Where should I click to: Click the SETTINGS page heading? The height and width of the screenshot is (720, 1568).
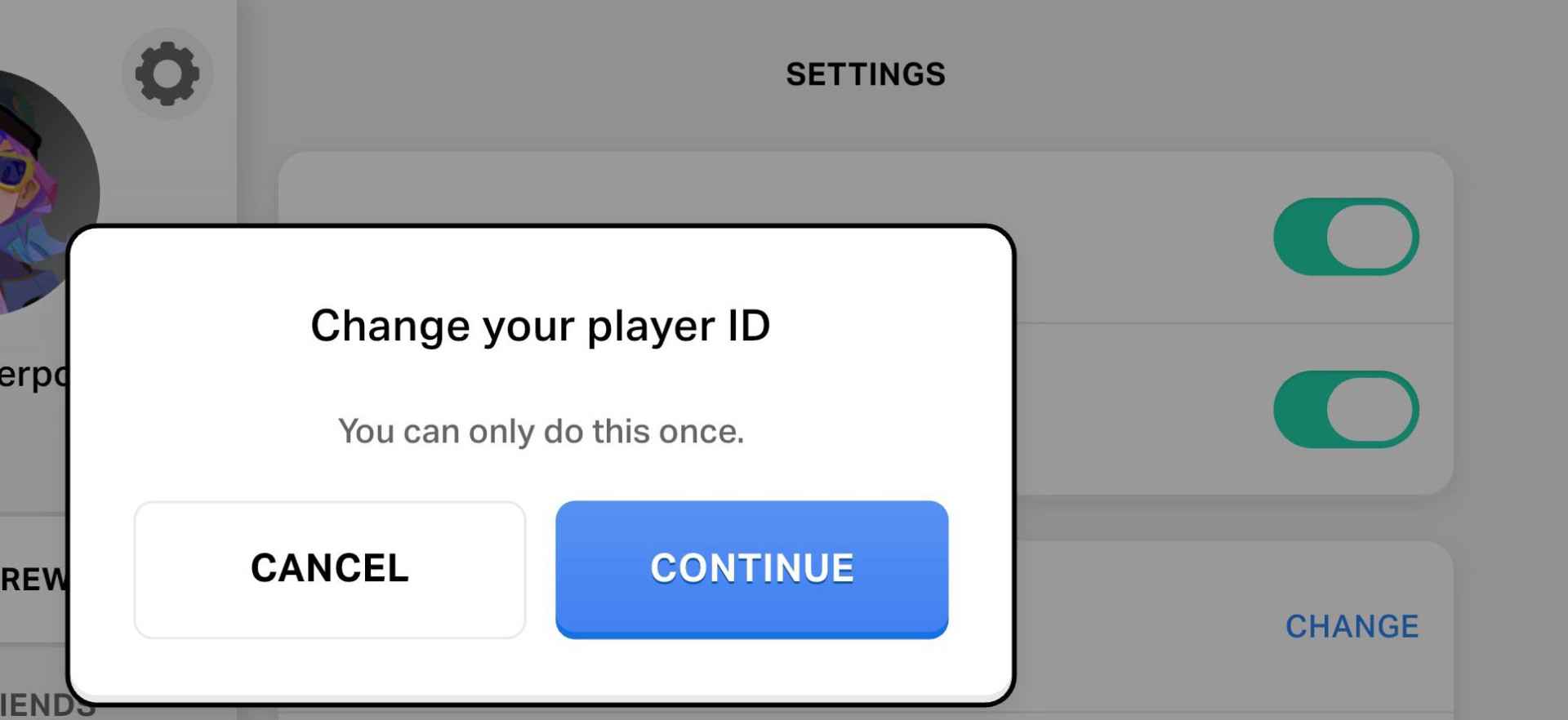(x=866, y=74)
